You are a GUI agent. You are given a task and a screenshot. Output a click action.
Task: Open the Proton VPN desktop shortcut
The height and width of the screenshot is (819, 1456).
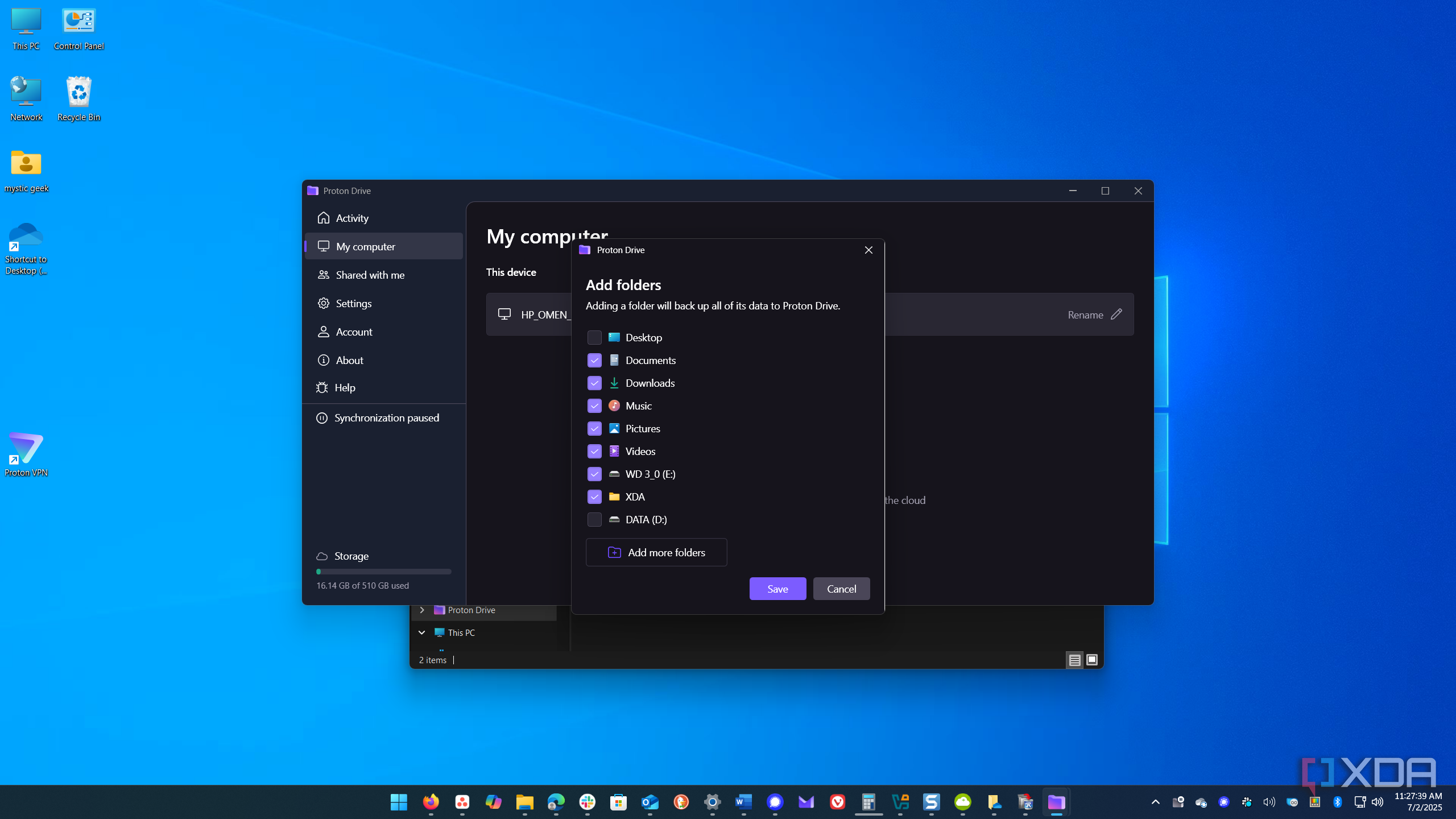[26, 454]
